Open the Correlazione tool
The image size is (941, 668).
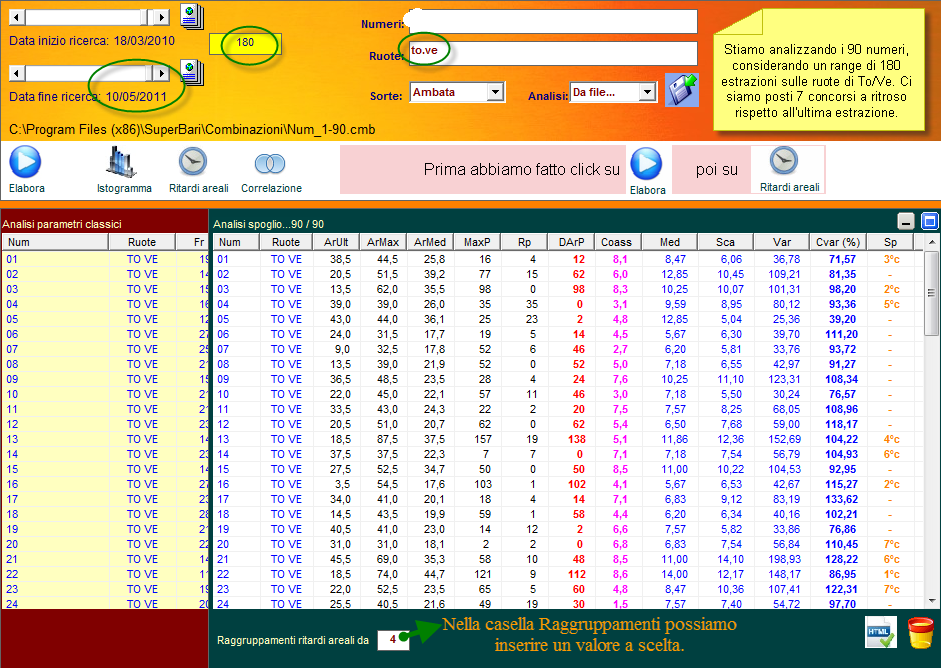[270, 163]
